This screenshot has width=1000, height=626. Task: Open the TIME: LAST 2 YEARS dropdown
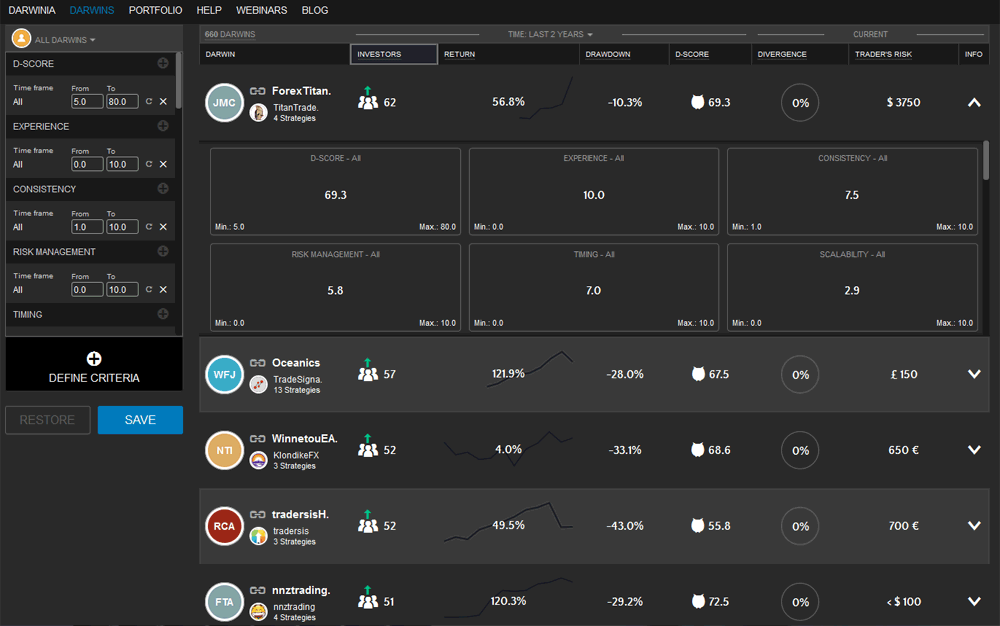point(550,34)
